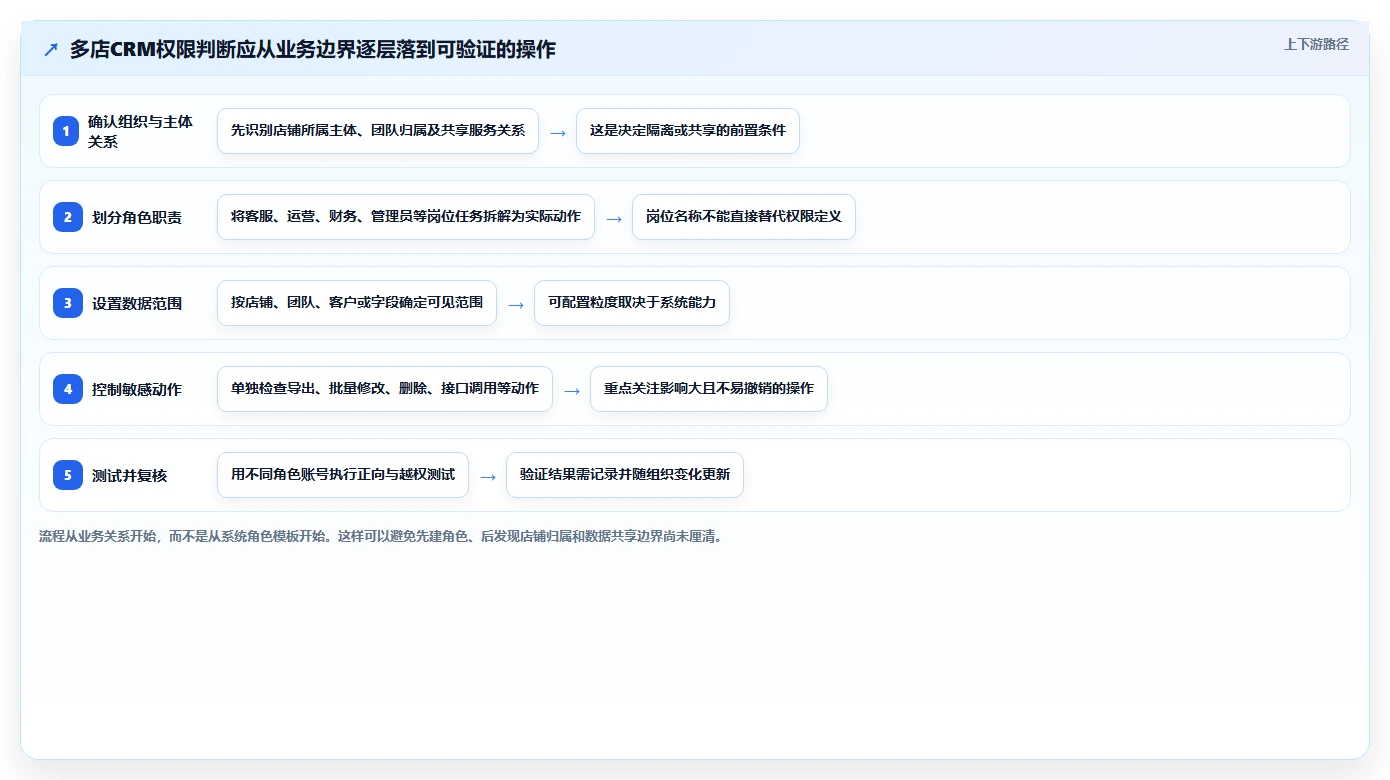Image resolution: width=1390 pixels, height=780 pixels.
Task: Click the 上下游路径 label in header
Action: tap(1316, 44)
